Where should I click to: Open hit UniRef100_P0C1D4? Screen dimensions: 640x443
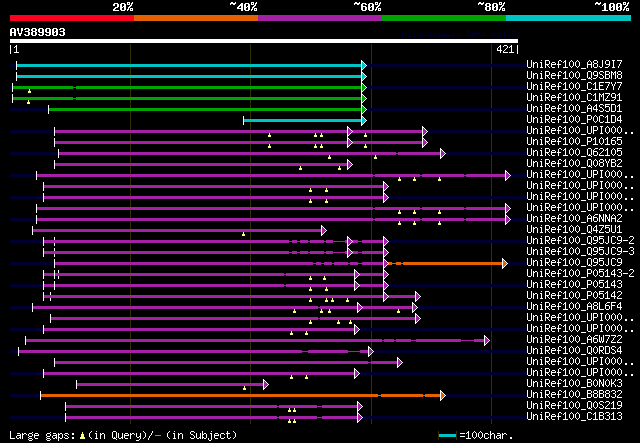pos(574,119)
